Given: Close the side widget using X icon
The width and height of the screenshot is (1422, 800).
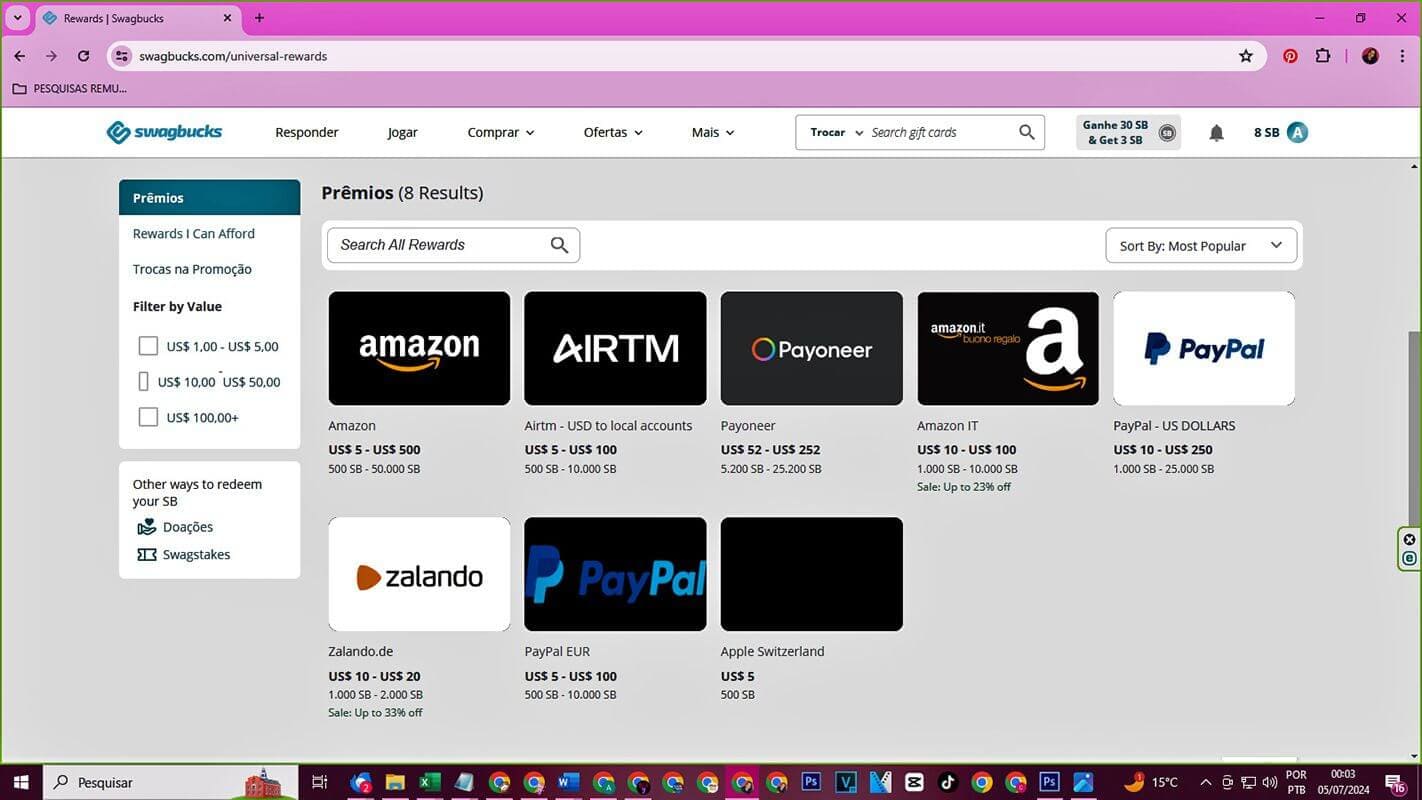Looking at the screenshot, I should pos(1410,540).
